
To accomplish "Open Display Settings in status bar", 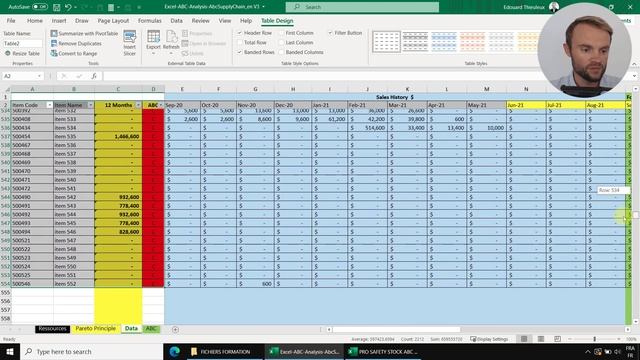I will pyautogui.click(x=489, y=339).
